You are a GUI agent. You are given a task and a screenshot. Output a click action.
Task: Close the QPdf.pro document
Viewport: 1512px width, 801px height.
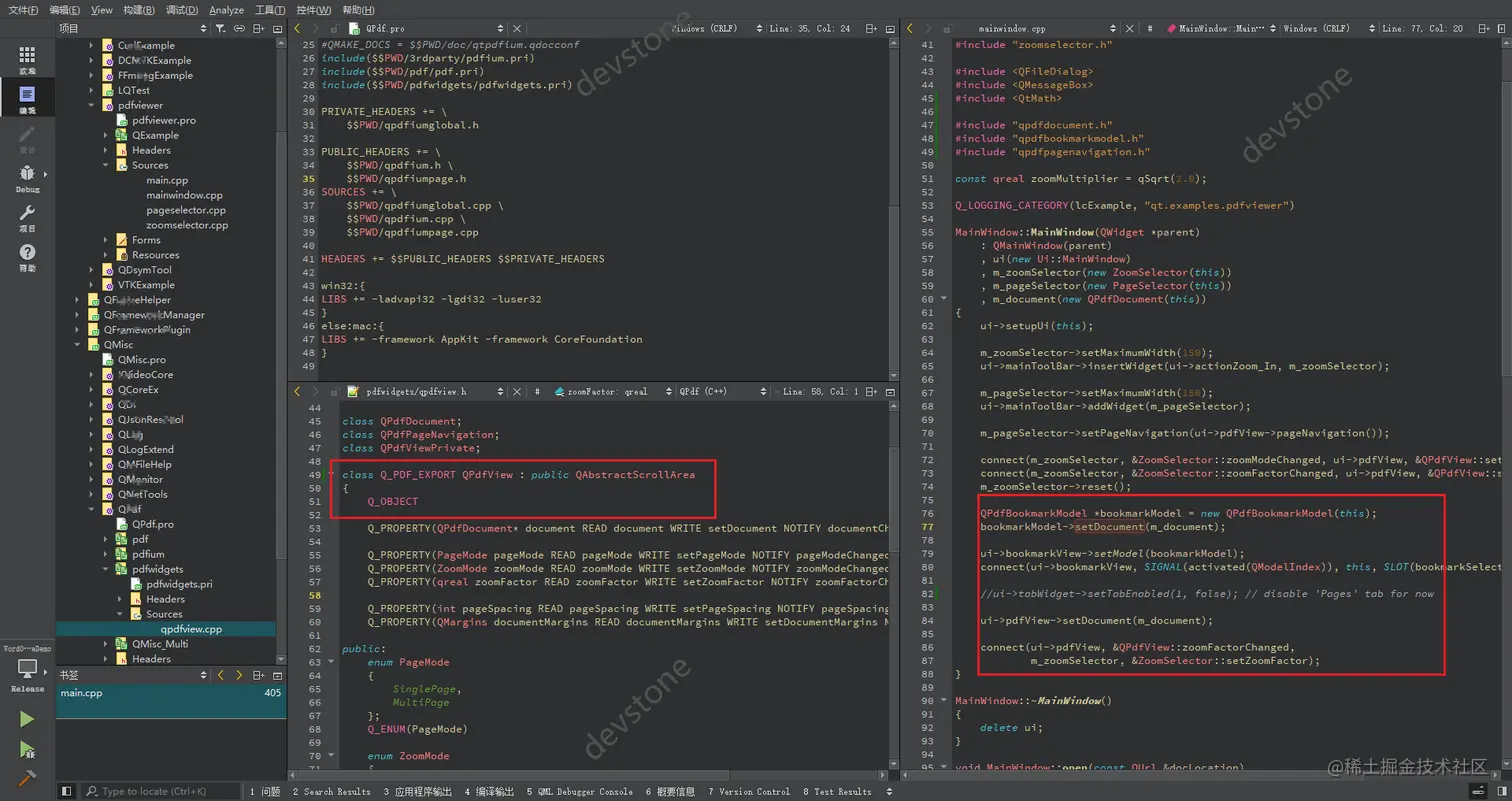click(x=517, y=29)
